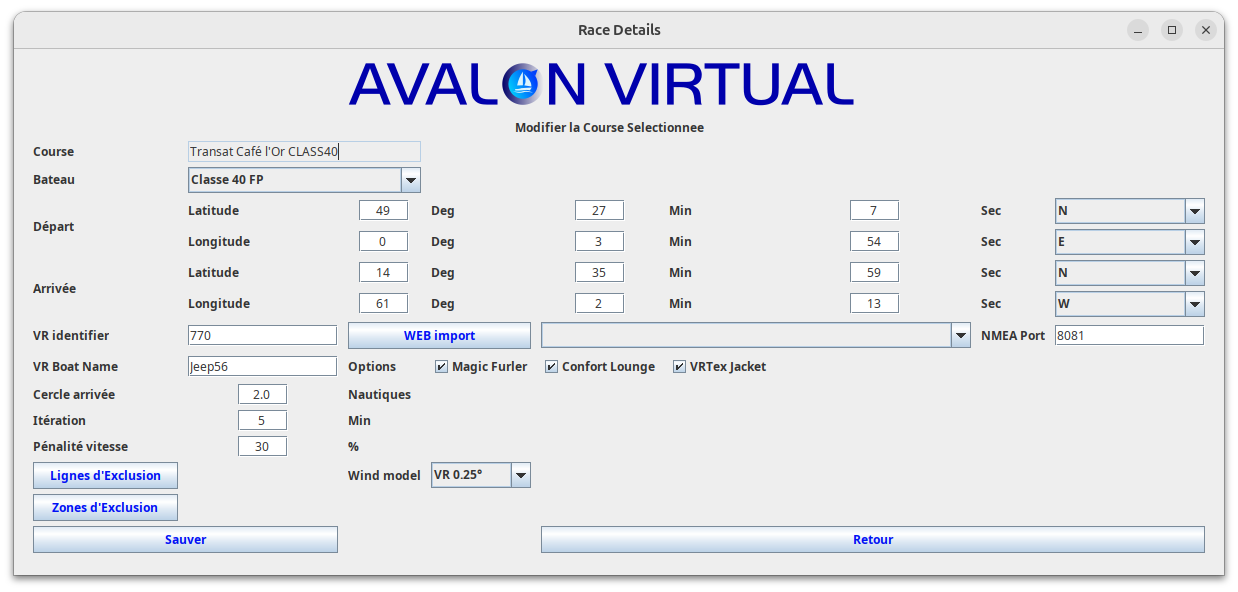Image resolution: width=1238 pixels, height=592 pixels.
Task: Focus the Course name text field
Action: tap(304, 152)
